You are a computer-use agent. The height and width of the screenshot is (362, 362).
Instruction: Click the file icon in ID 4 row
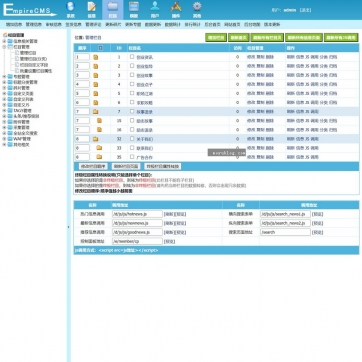[x=96, y=84]
